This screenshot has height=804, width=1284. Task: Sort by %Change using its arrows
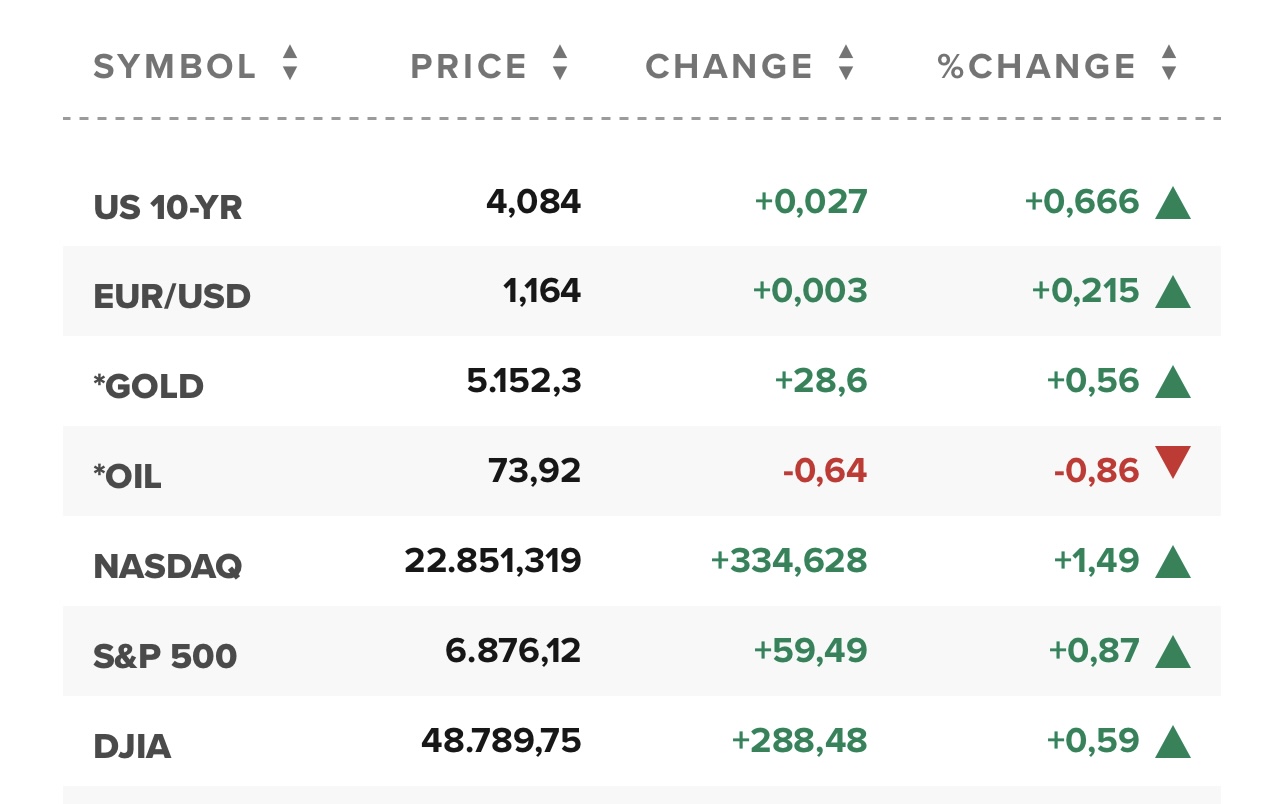click(1169, 63)
